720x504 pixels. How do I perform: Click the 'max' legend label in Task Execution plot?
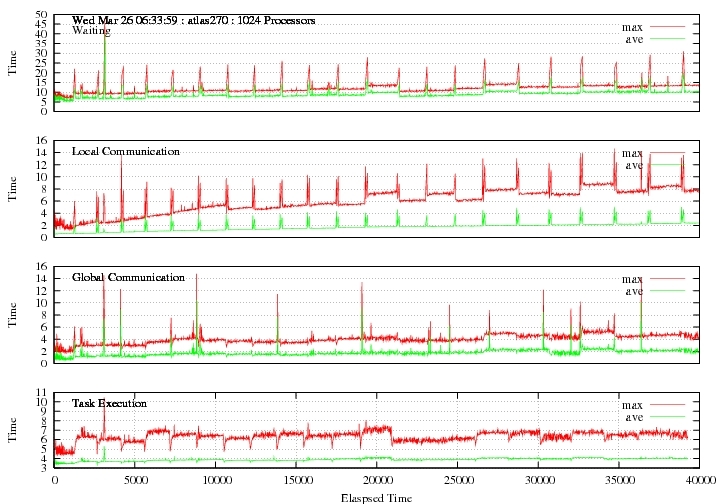click(x=632, y=405)
